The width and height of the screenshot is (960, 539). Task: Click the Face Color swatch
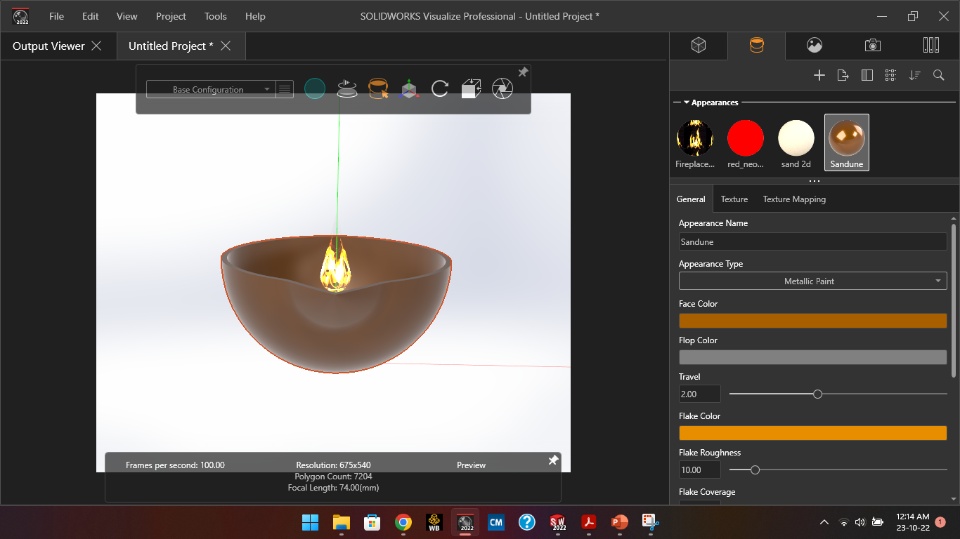point(811,321)
